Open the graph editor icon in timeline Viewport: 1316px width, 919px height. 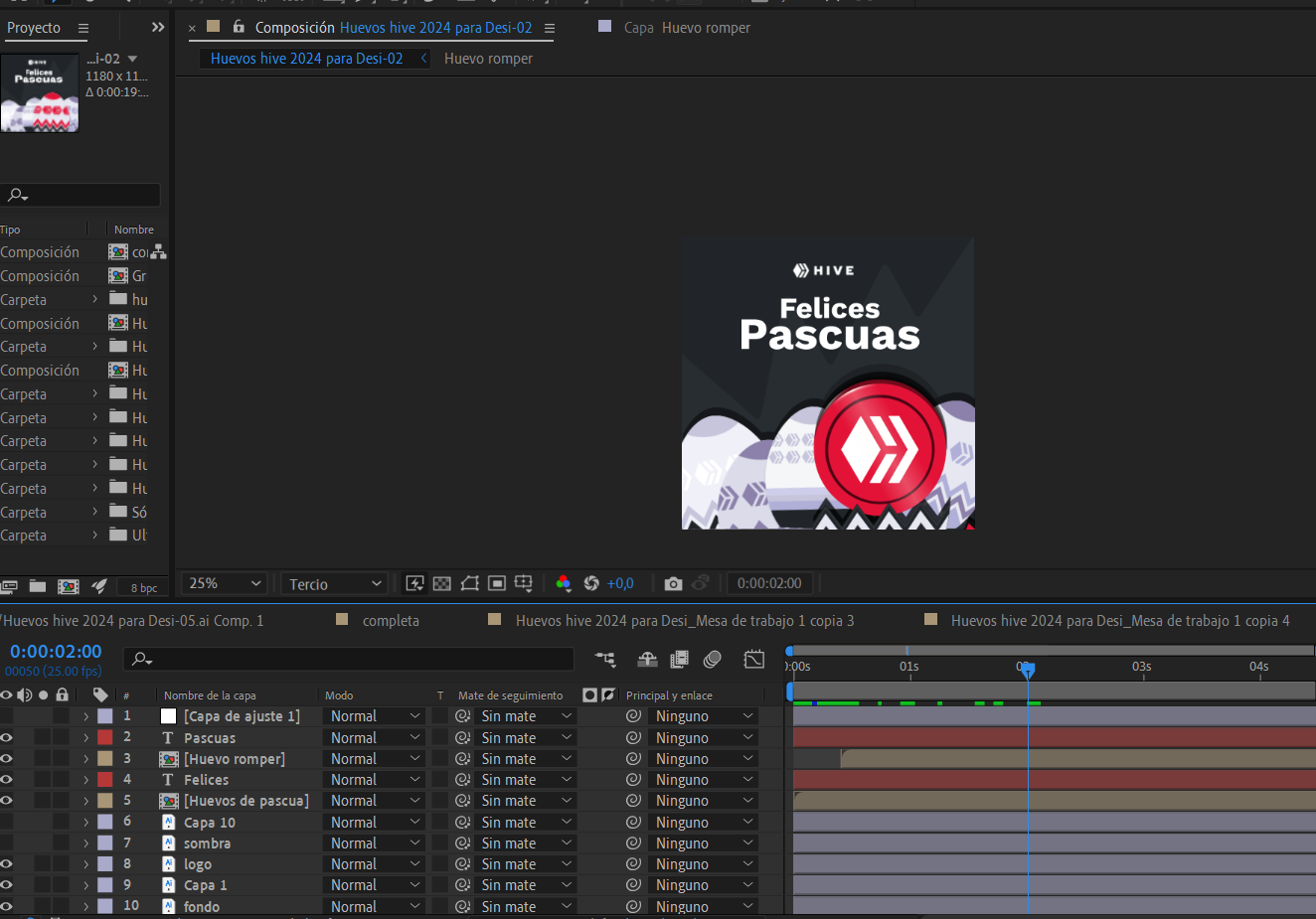click(754, 659)
